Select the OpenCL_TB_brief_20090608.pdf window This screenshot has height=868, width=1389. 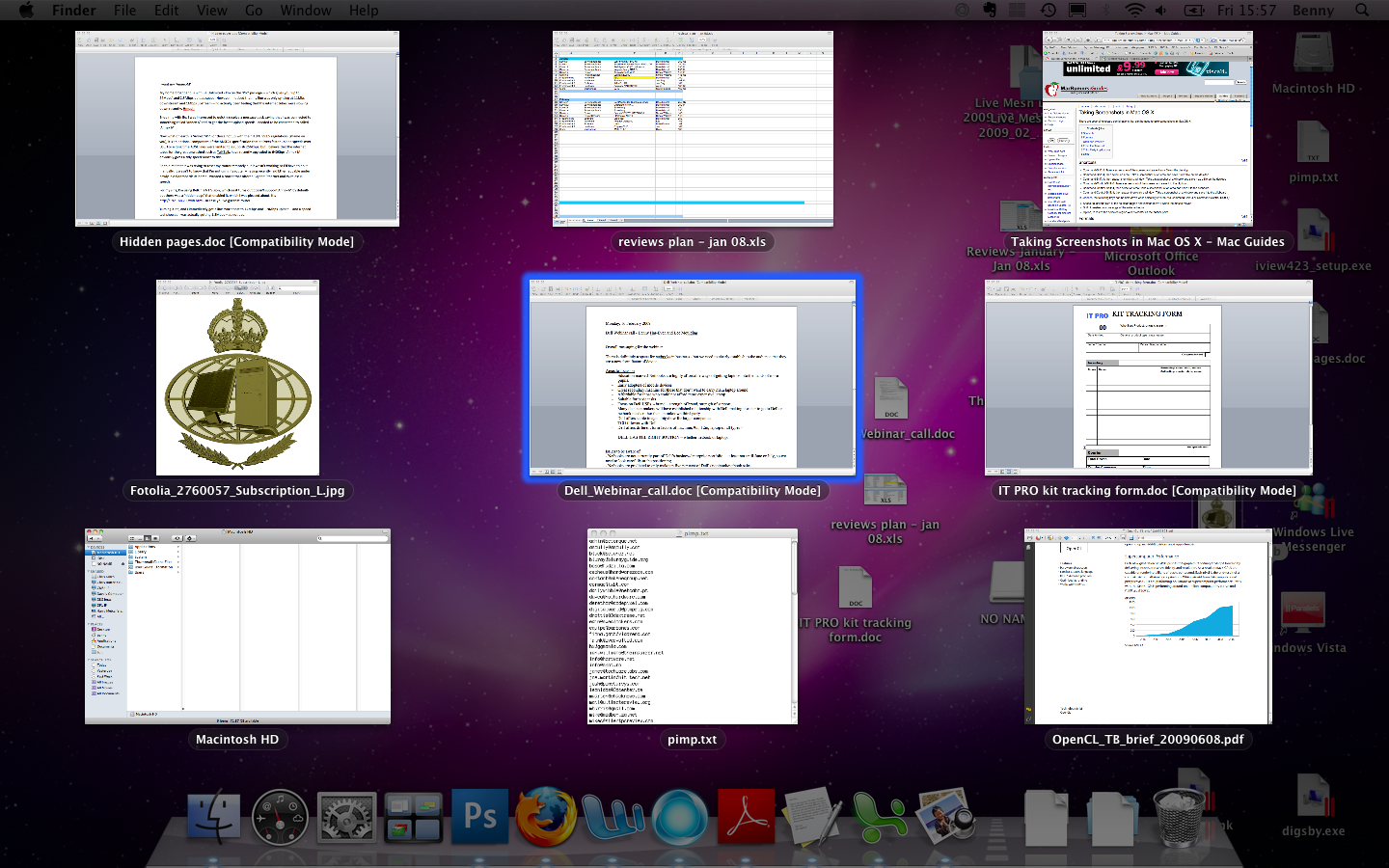(x=1148, y=627)
